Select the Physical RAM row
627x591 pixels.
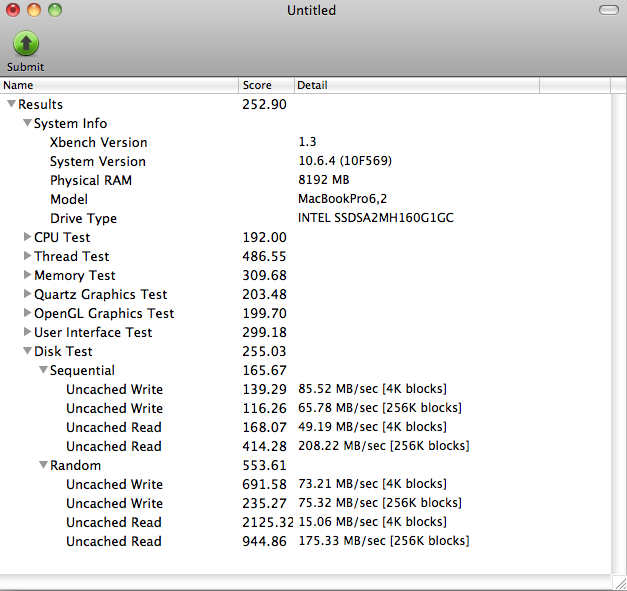[x=306, y=180]
